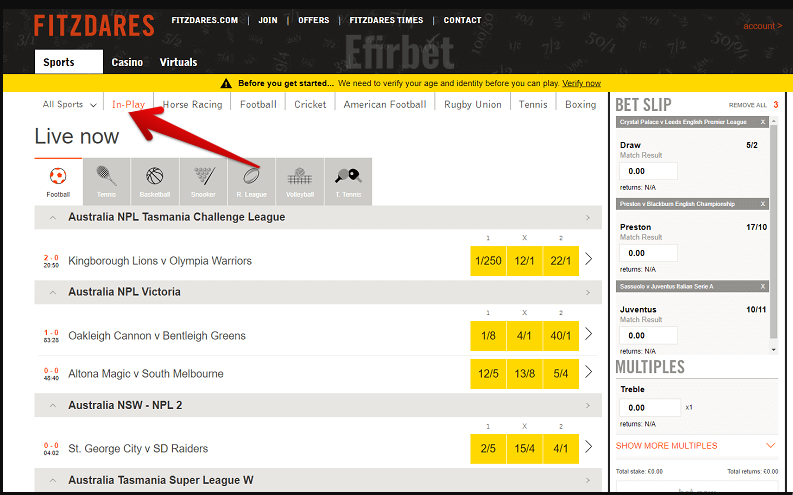Select the Volleyball live sport icon
The width and height of the screenshot is (793, 495).
300,182
